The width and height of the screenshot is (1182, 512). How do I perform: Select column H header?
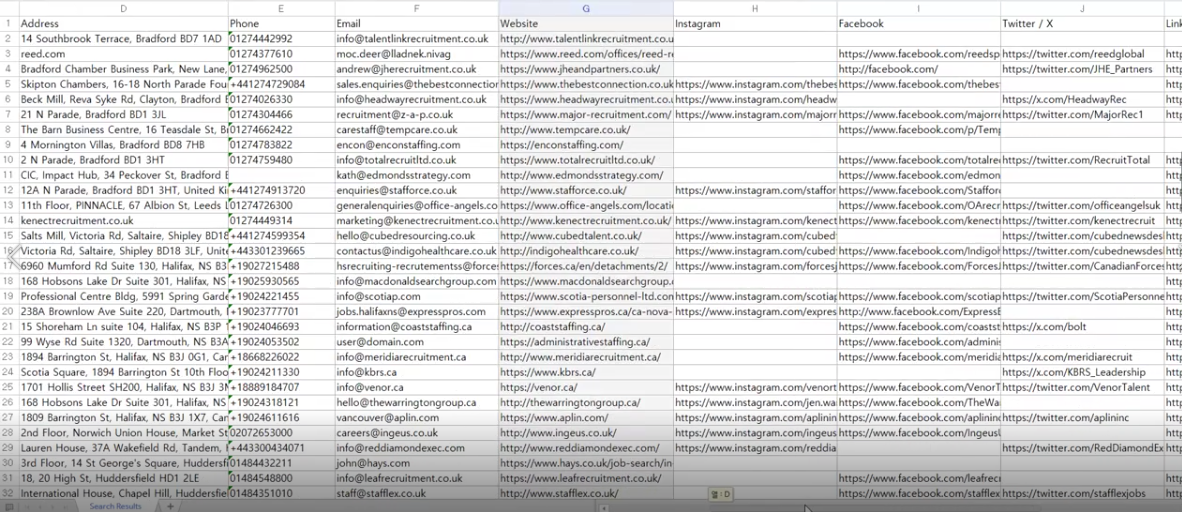[x=755, y=8]
